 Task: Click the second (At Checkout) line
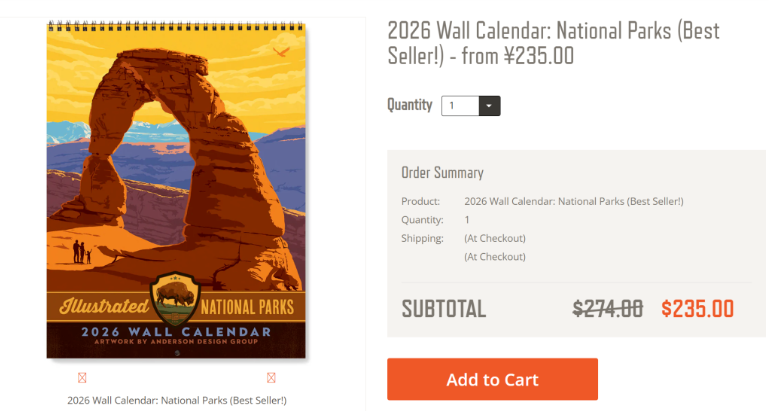pyautogui.click(x=495, y=257)
